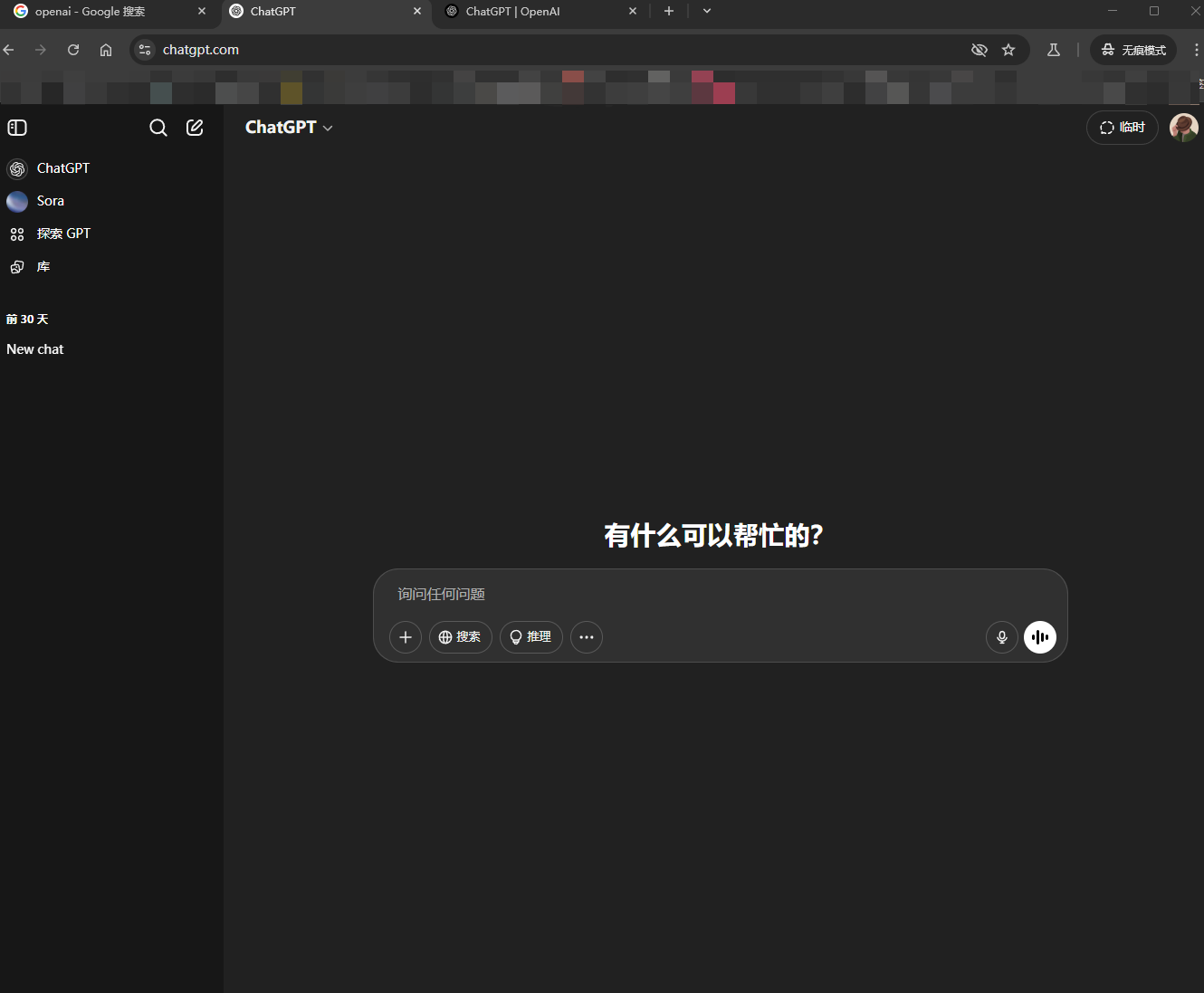Expand the ChatGPT model selector dropdown
Viewport: 1204px width, 993px height.
[289, 128]
